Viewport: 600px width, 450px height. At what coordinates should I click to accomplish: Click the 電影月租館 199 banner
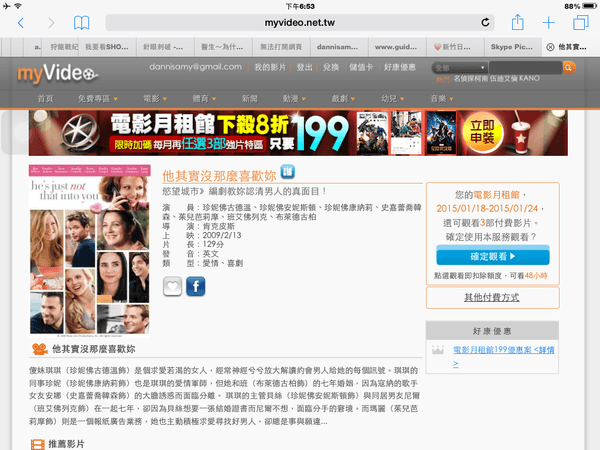298,133
